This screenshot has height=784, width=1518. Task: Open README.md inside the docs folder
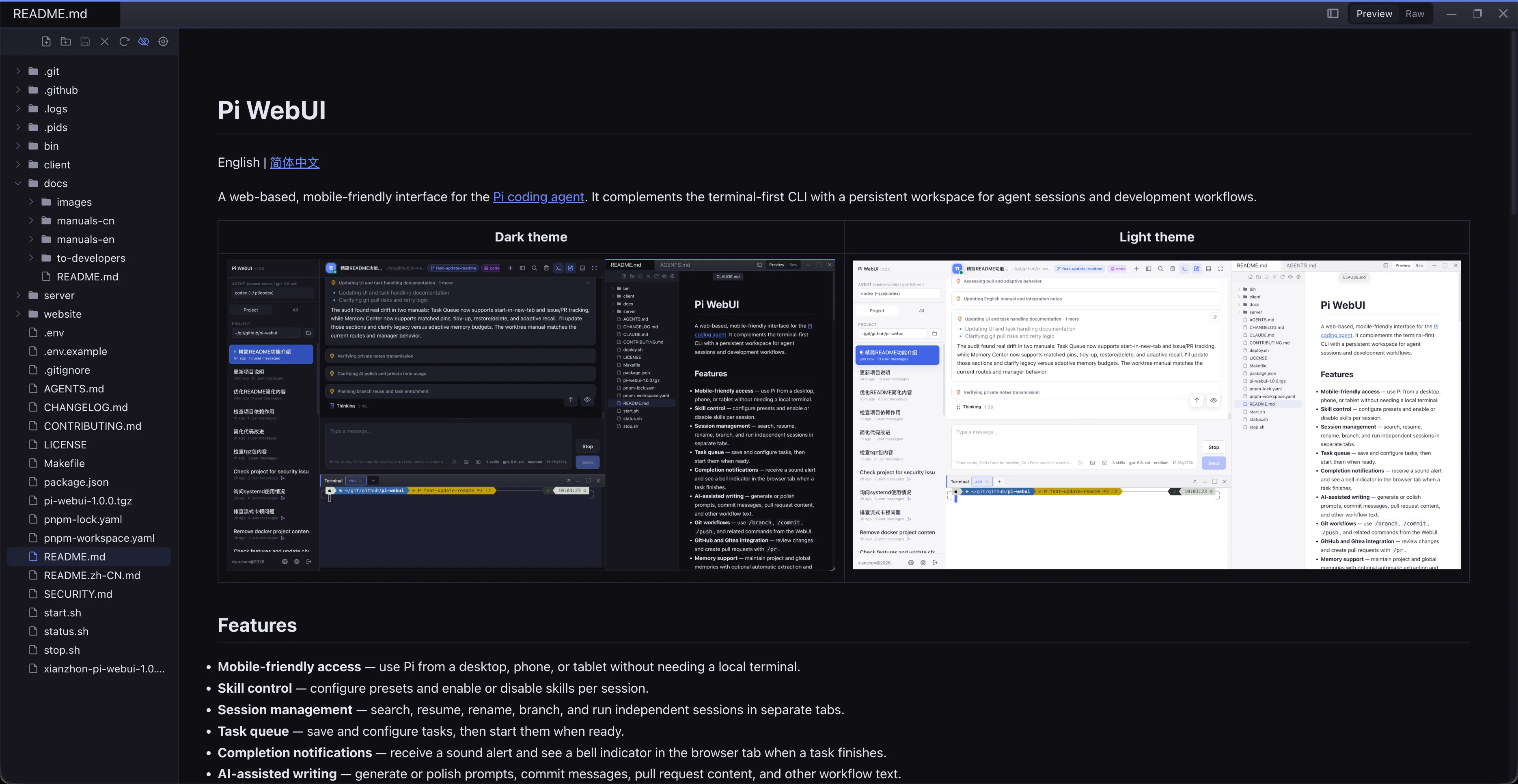click(88, 277)
